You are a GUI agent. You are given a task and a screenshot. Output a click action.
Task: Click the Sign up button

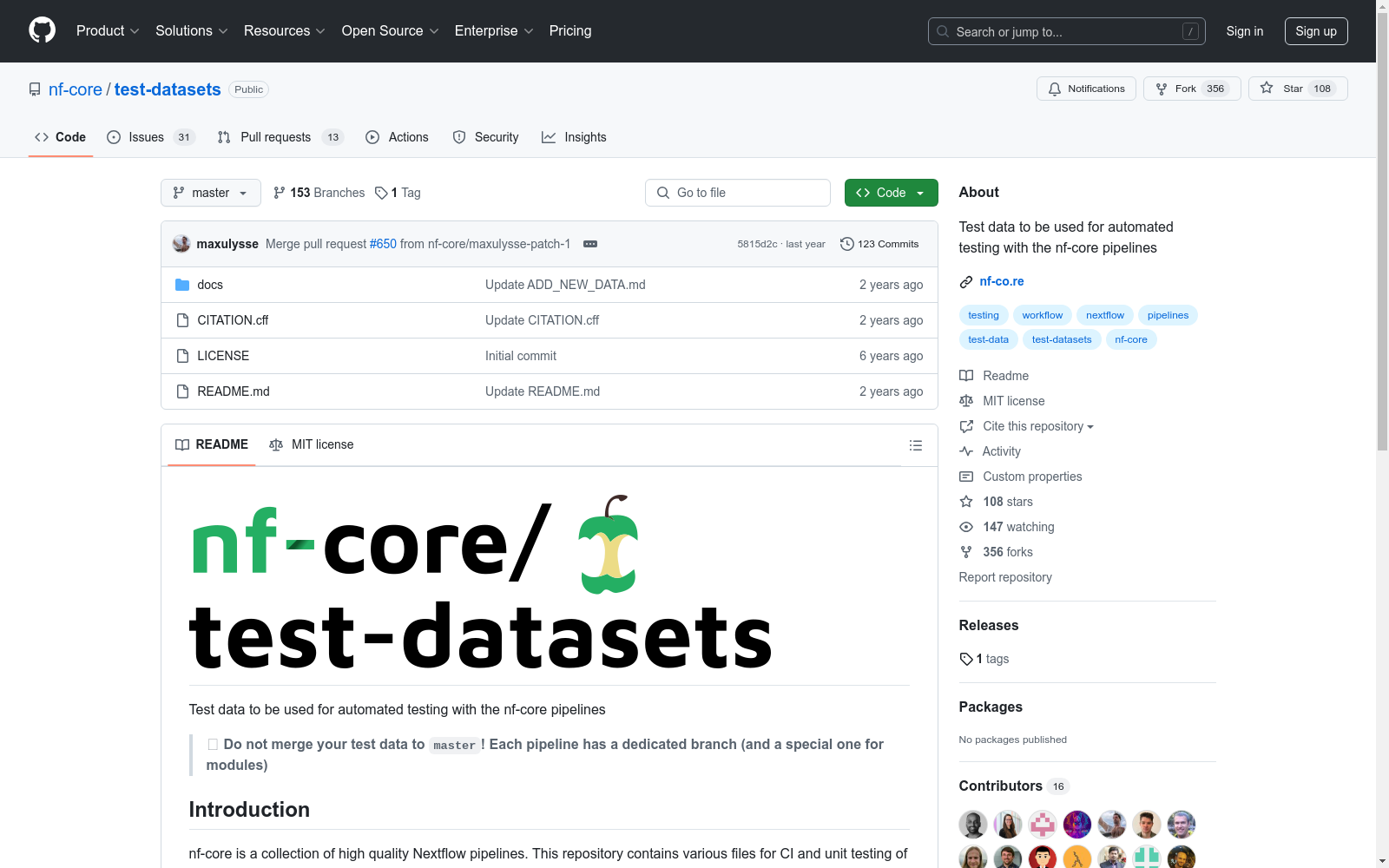pos(1316,31)
